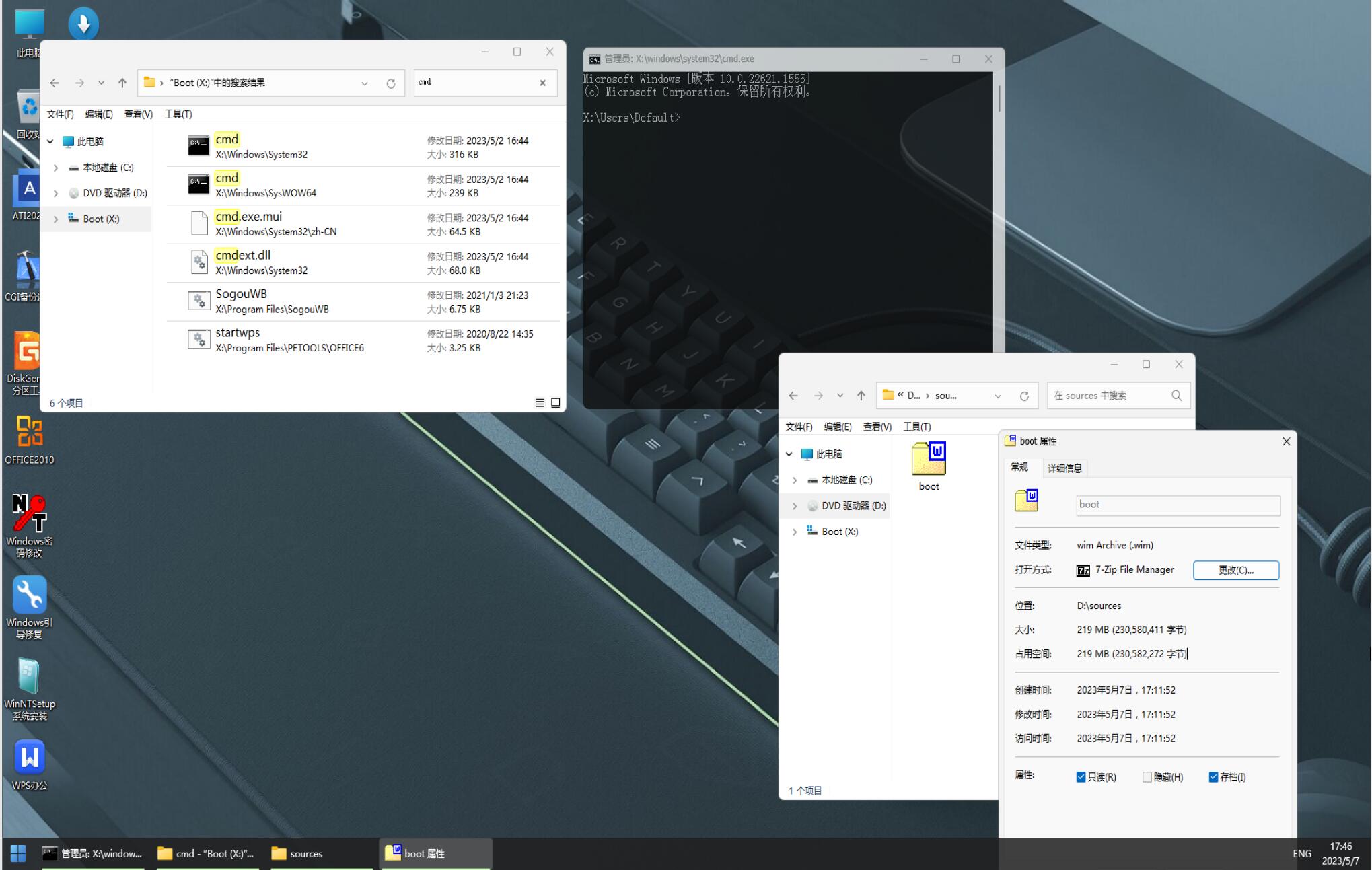
Task: Expand DVD 驱动器 (D:) in search window tree
Action: tap(56, 193)
